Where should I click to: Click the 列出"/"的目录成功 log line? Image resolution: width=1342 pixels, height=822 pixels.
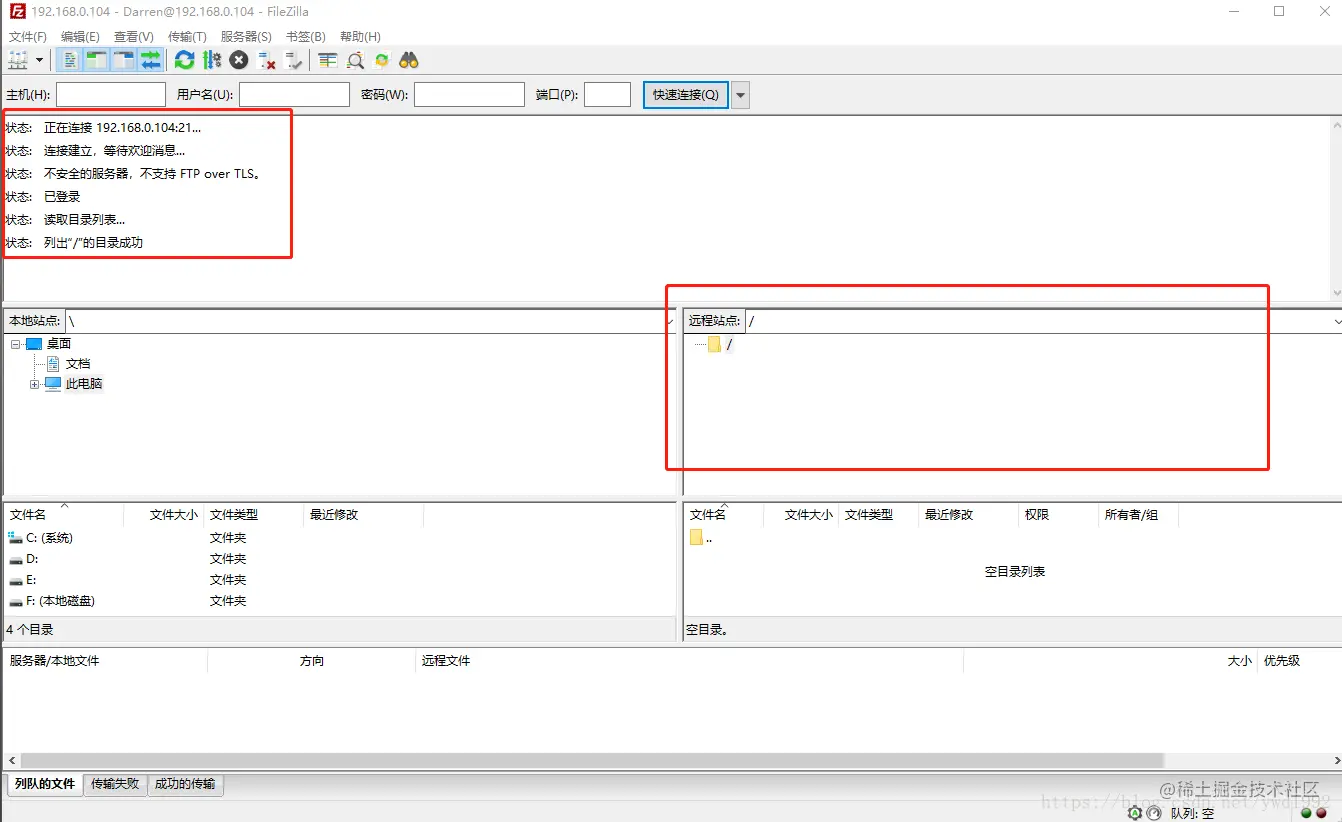point(93,243)
